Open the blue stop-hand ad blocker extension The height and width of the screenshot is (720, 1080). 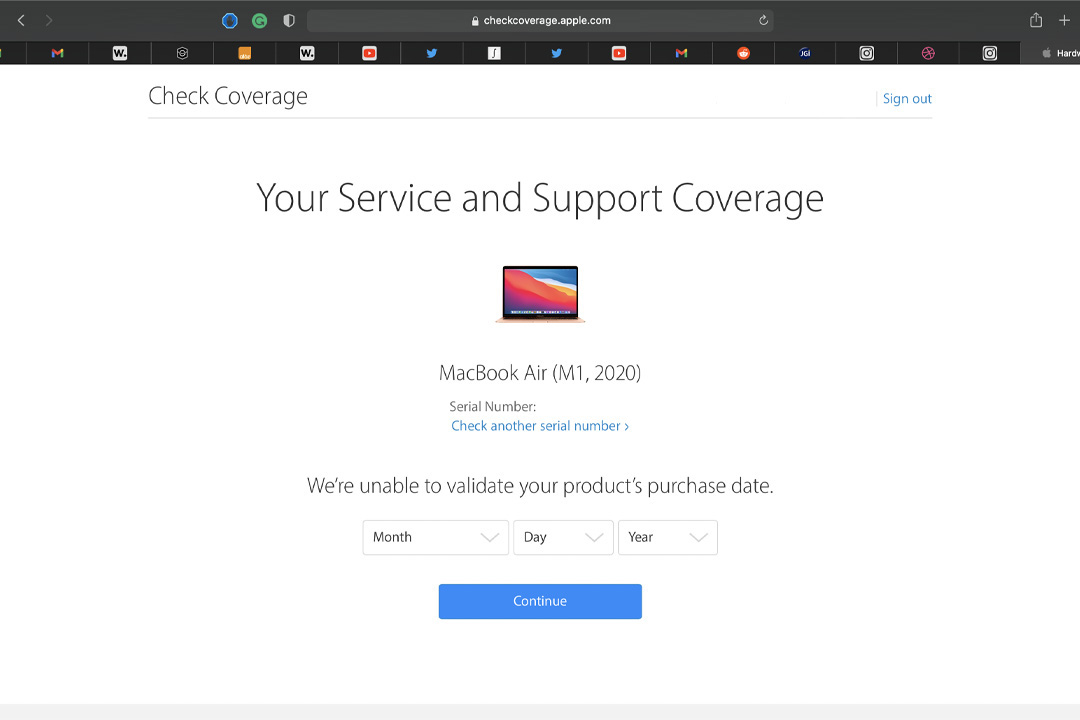click(x=230, y=21)
